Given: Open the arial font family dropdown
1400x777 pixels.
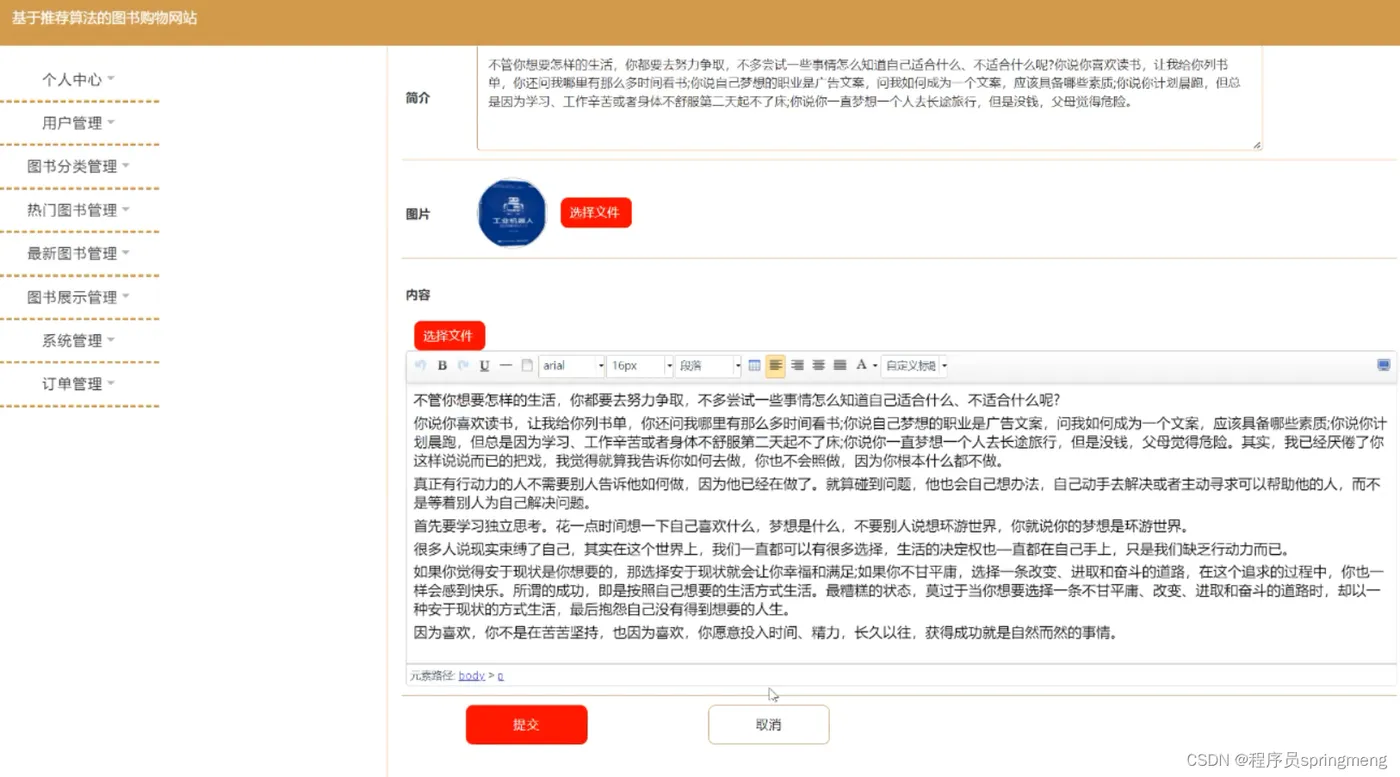Looking at the screenshot, I should point(570,365).
